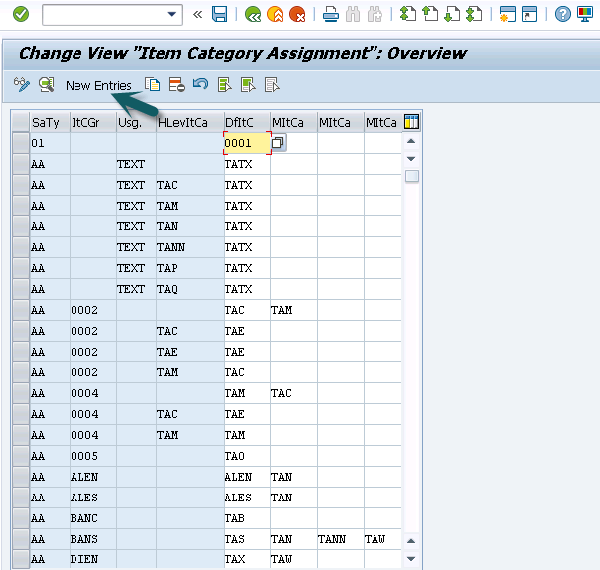Open table column configuration icon
Image resolution: width=600 pixels, height=570 pixels.
pos(411,122)
